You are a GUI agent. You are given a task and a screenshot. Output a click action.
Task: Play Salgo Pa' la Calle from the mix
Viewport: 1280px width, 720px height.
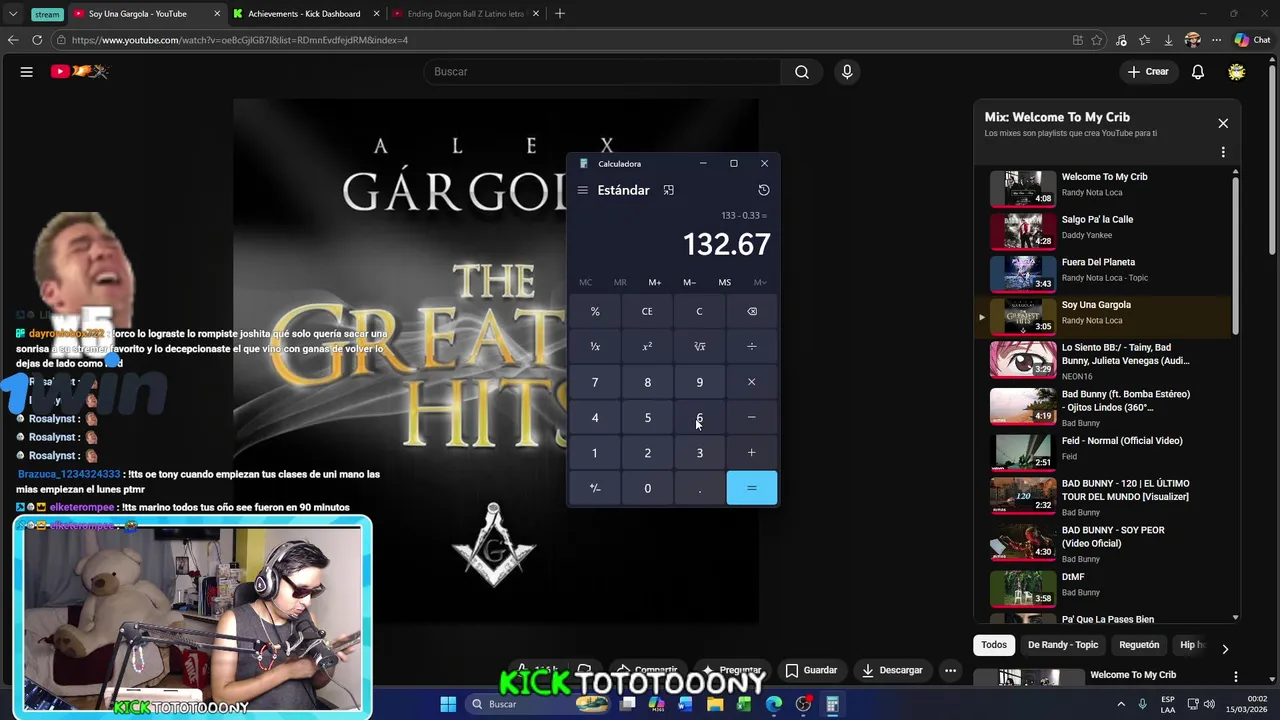point(1105,230)
